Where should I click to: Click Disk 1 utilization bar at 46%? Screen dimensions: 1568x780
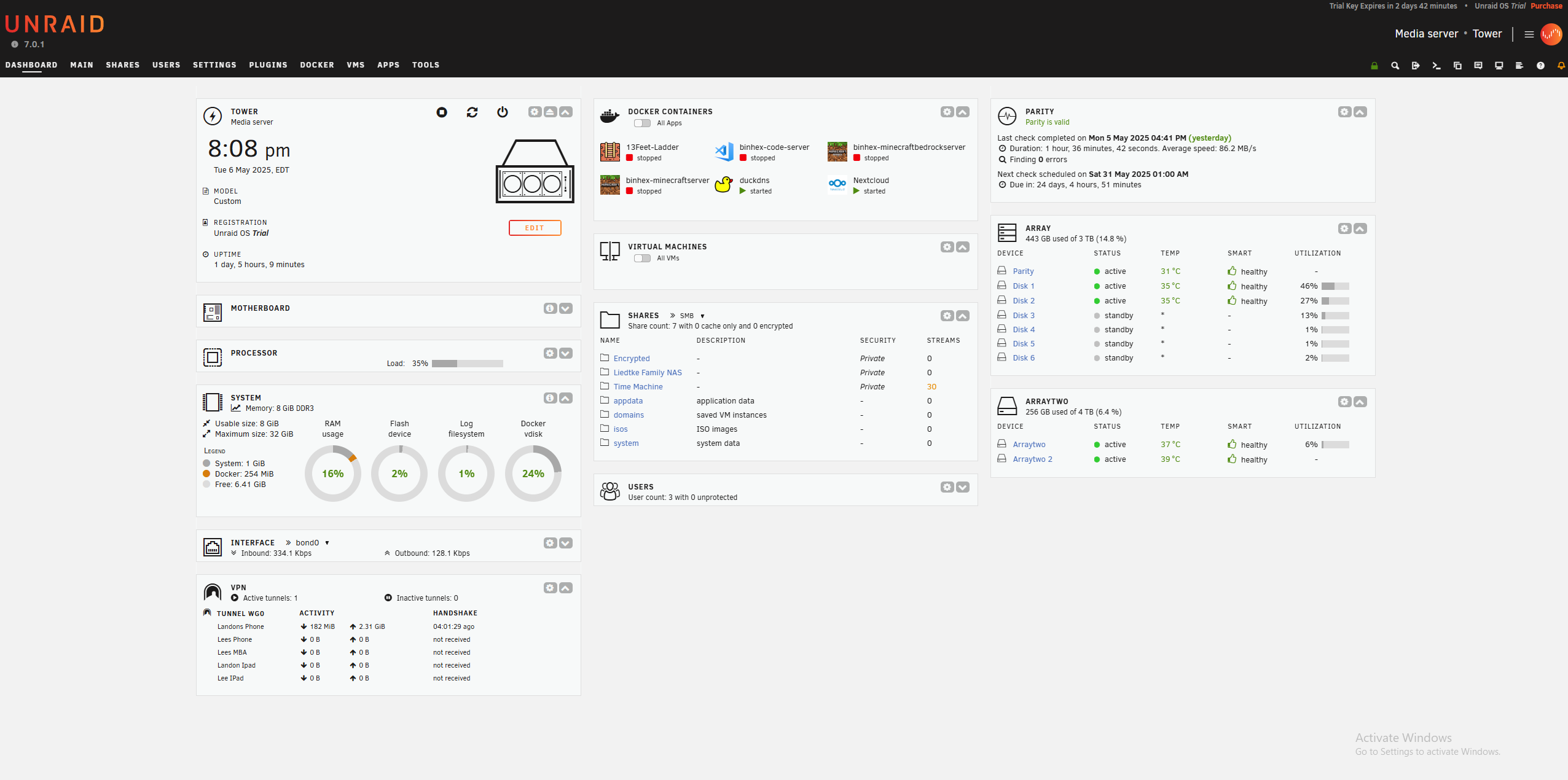[x=1335, y=286]
